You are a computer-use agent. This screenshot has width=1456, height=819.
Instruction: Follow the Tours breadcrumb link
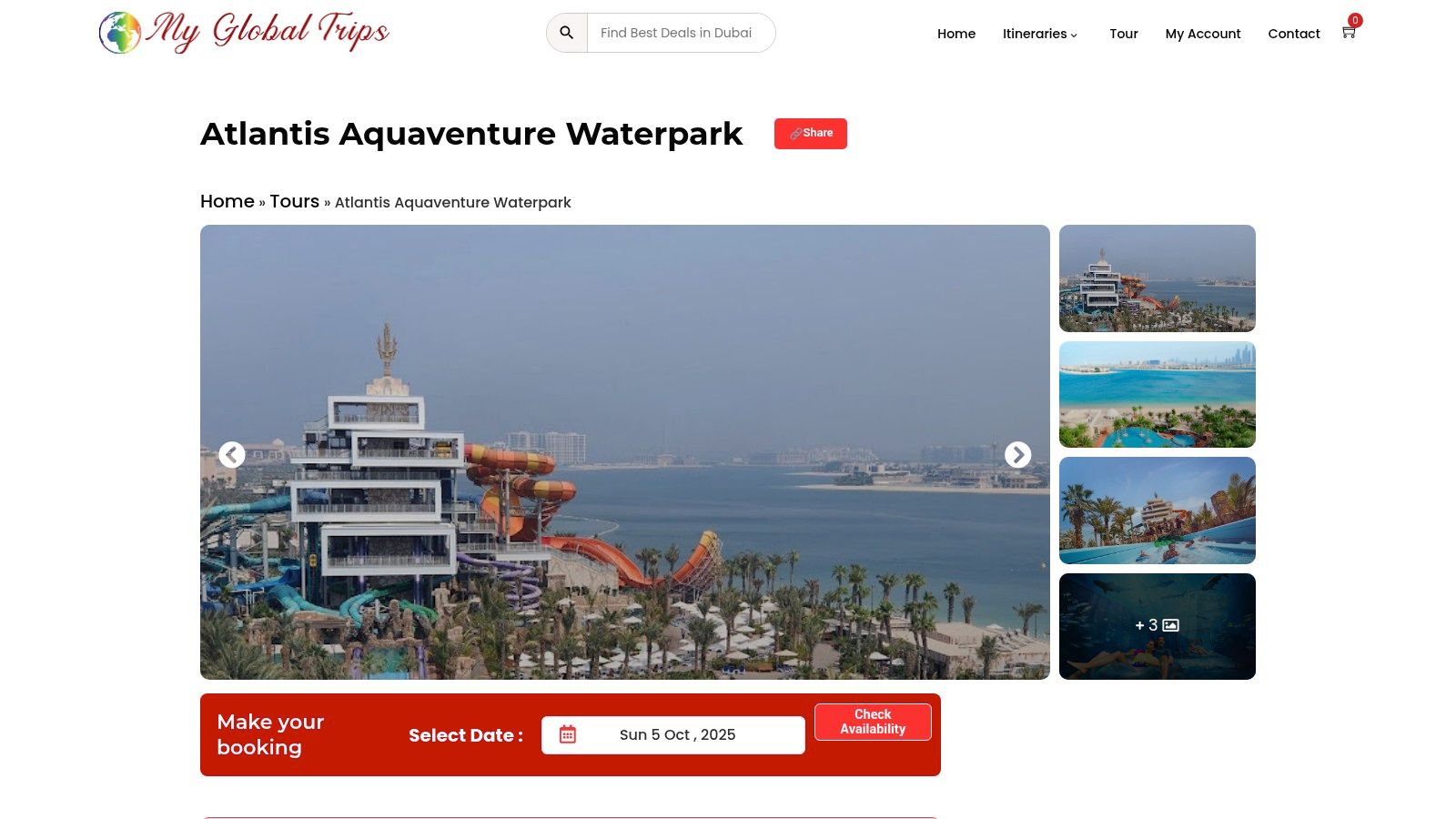[x=294, y=201]
